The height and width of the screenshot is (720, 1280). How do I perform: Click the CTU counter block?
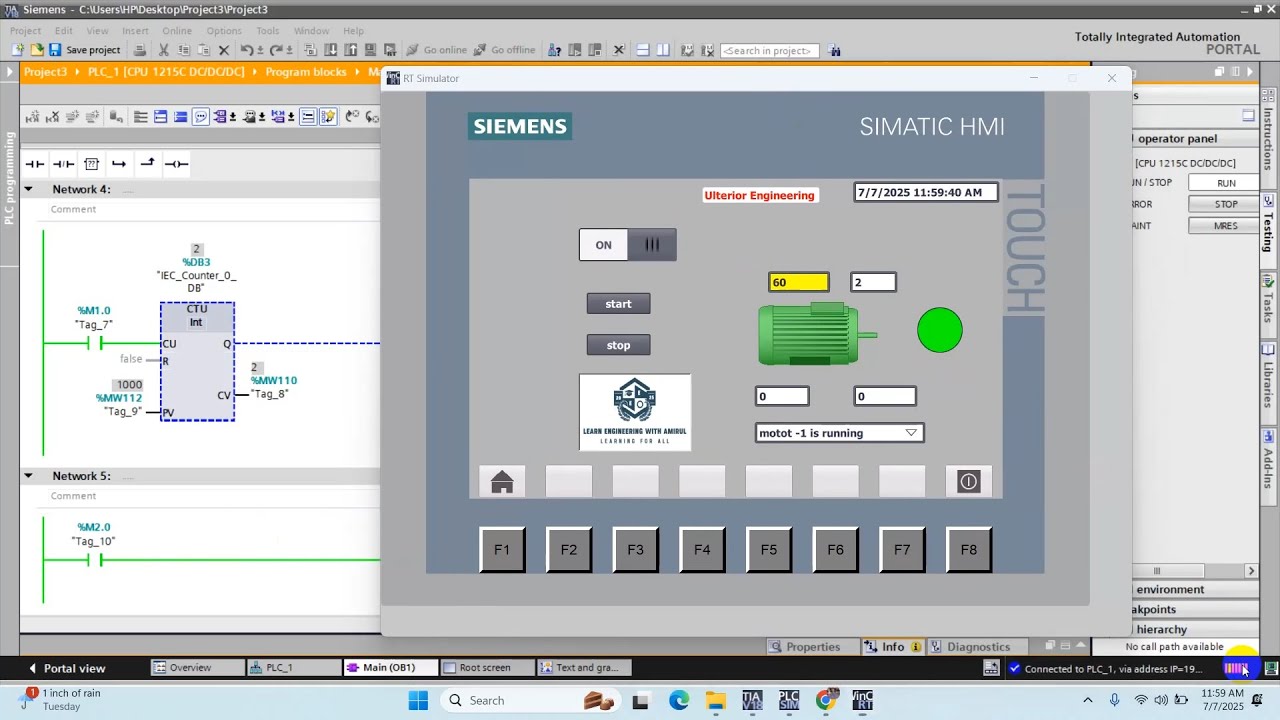pyautogui.click(x=197, y=361)
